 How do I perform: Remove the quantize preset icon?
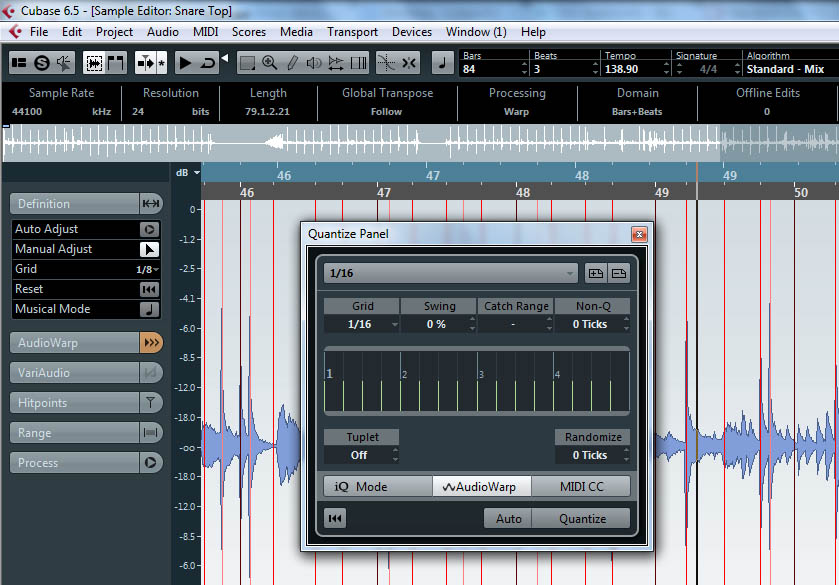[x=618, y=273]
